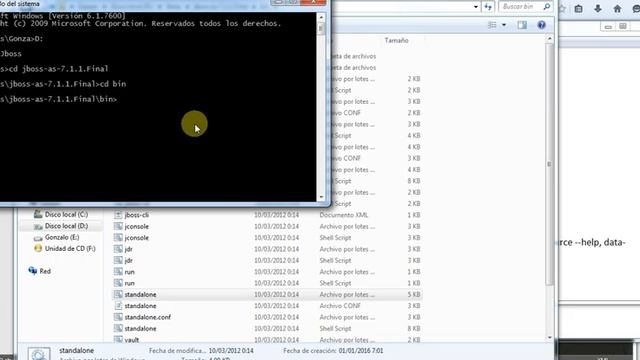Select the vault file name

132,340
